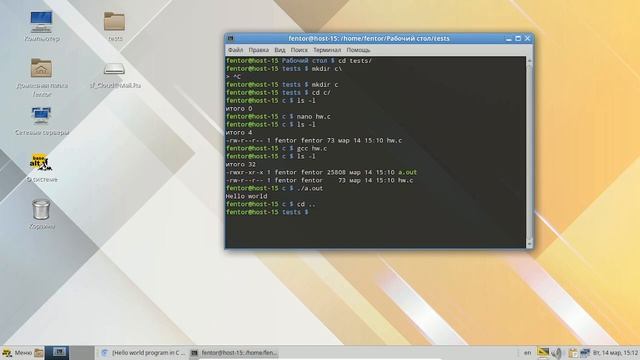
Task: Click the terminal window icon in title bar
Action: click(231, 38)
